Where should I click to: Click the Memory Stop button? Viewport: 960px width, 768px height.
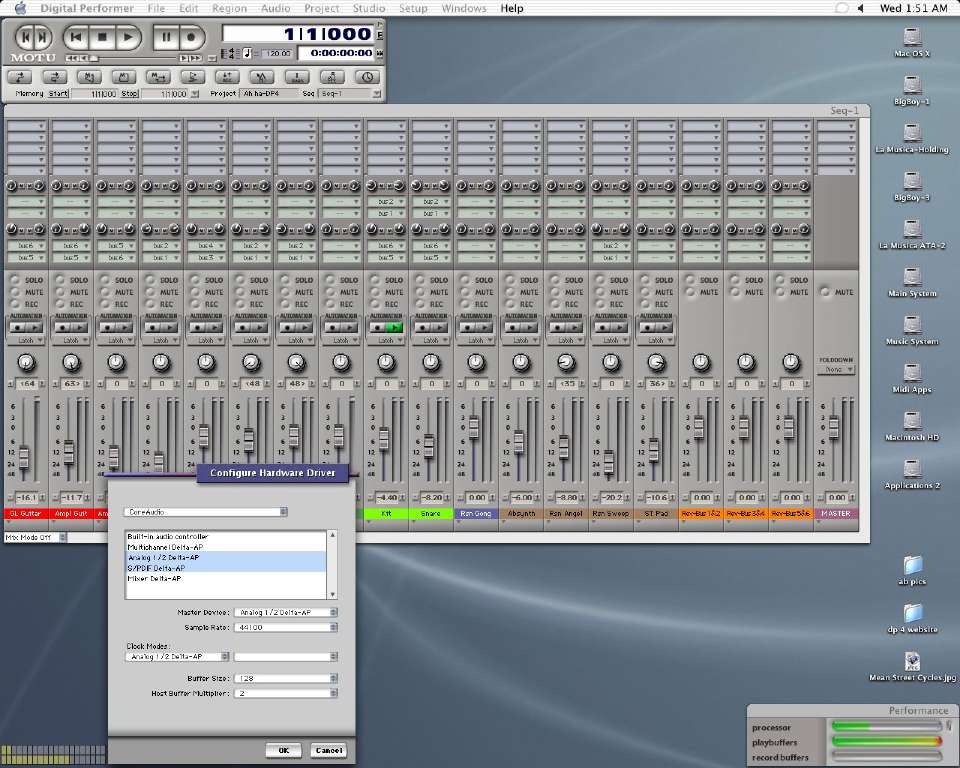coord(129,94)
